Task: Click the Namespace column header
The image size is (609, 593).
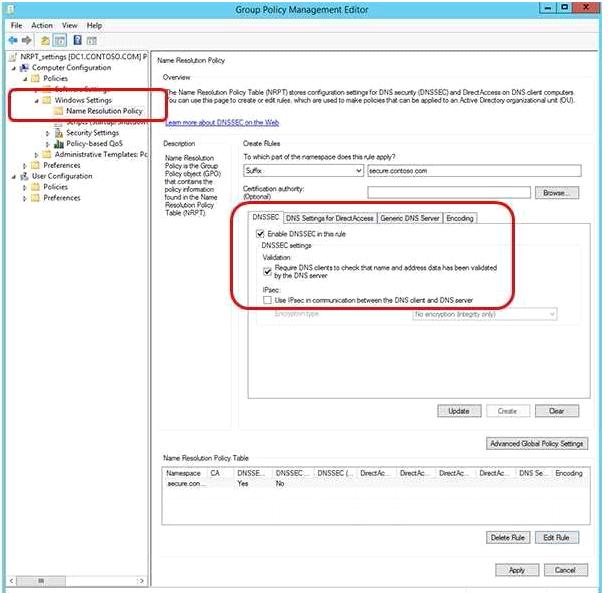Action: click(184, 473)
